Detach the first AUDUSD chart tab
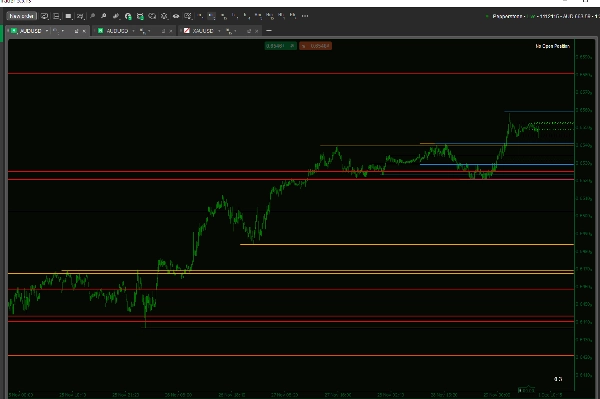This screenshot has width=600, height=399. [x=76, y=31]
